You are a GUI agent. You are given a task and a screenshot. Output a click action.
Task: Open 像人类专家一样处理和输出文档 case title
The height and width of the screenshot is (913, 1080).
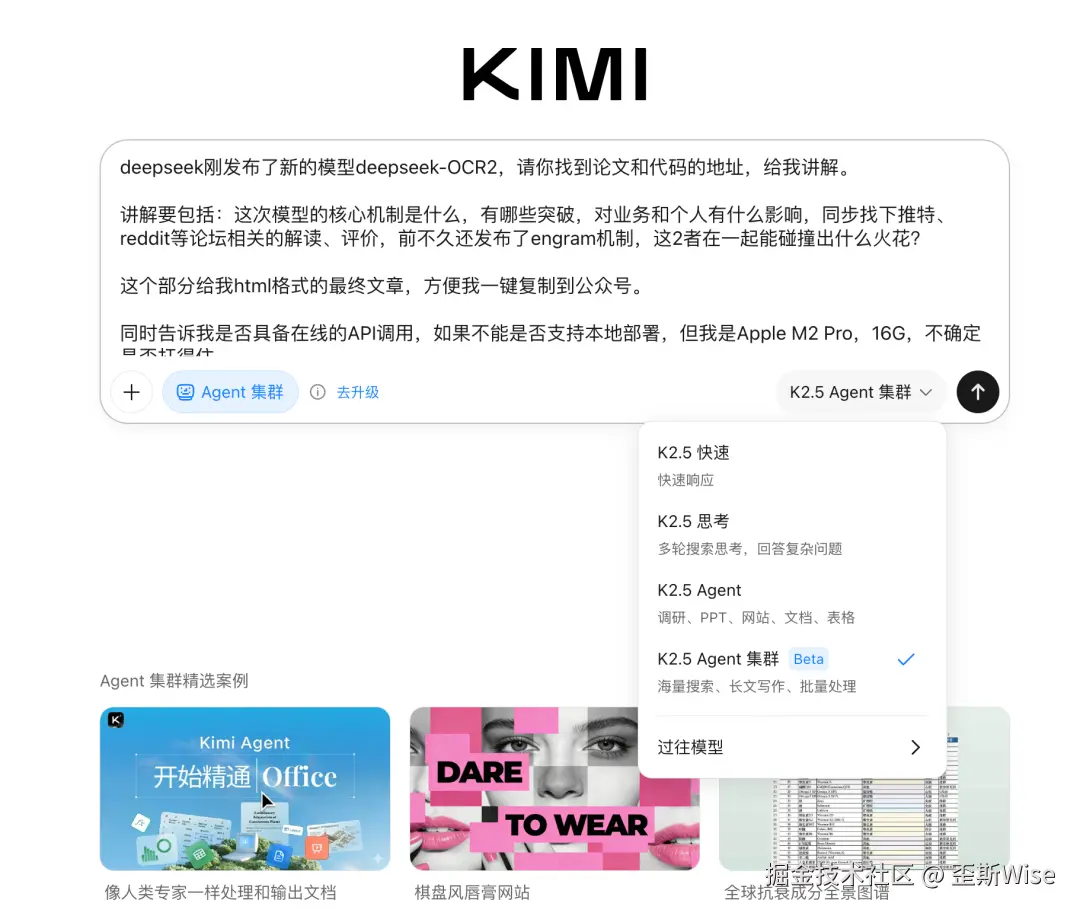[220, 892]
